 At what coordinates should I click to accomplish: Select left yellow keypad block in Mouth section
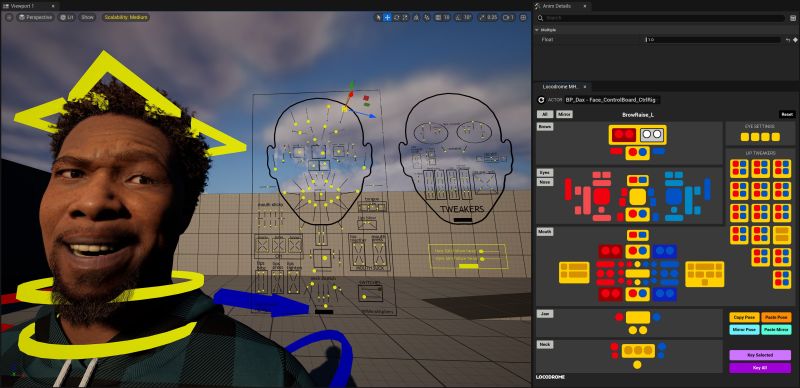pyautogui.click(x=574, y=273)
